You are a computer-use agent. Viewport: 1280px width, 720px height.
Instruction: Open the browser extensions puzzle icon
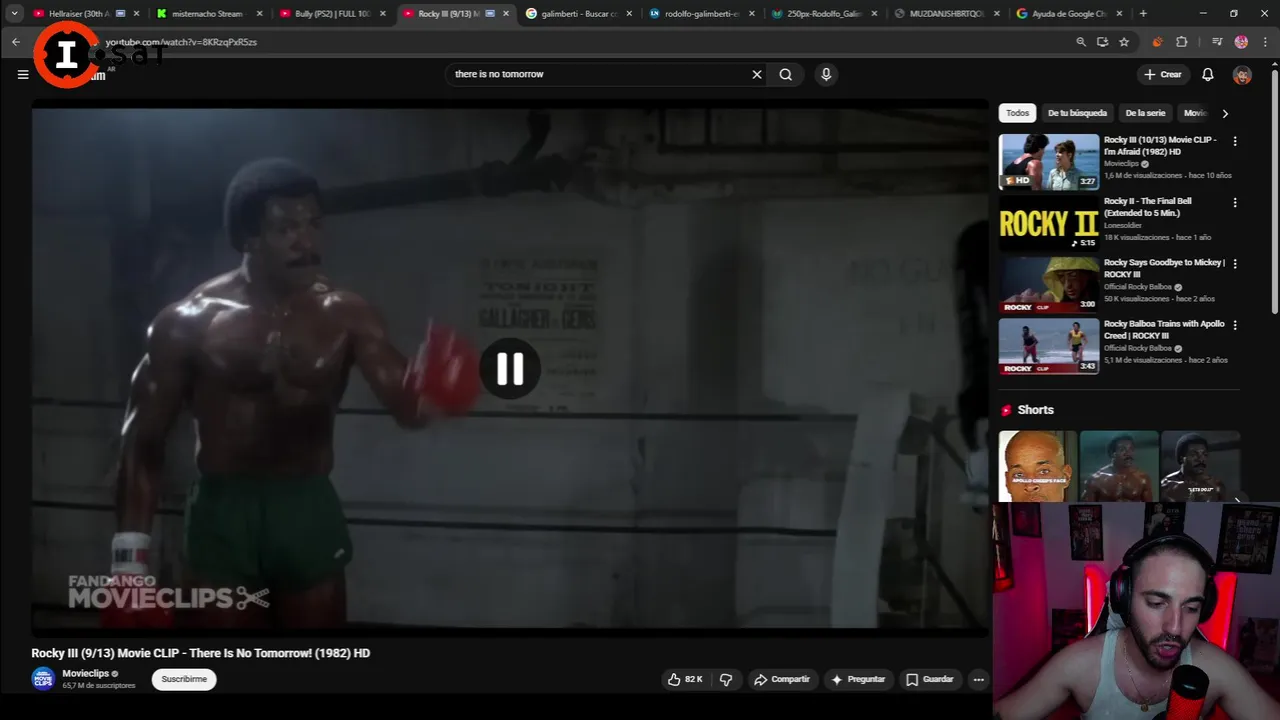(x=1182, y=42)
